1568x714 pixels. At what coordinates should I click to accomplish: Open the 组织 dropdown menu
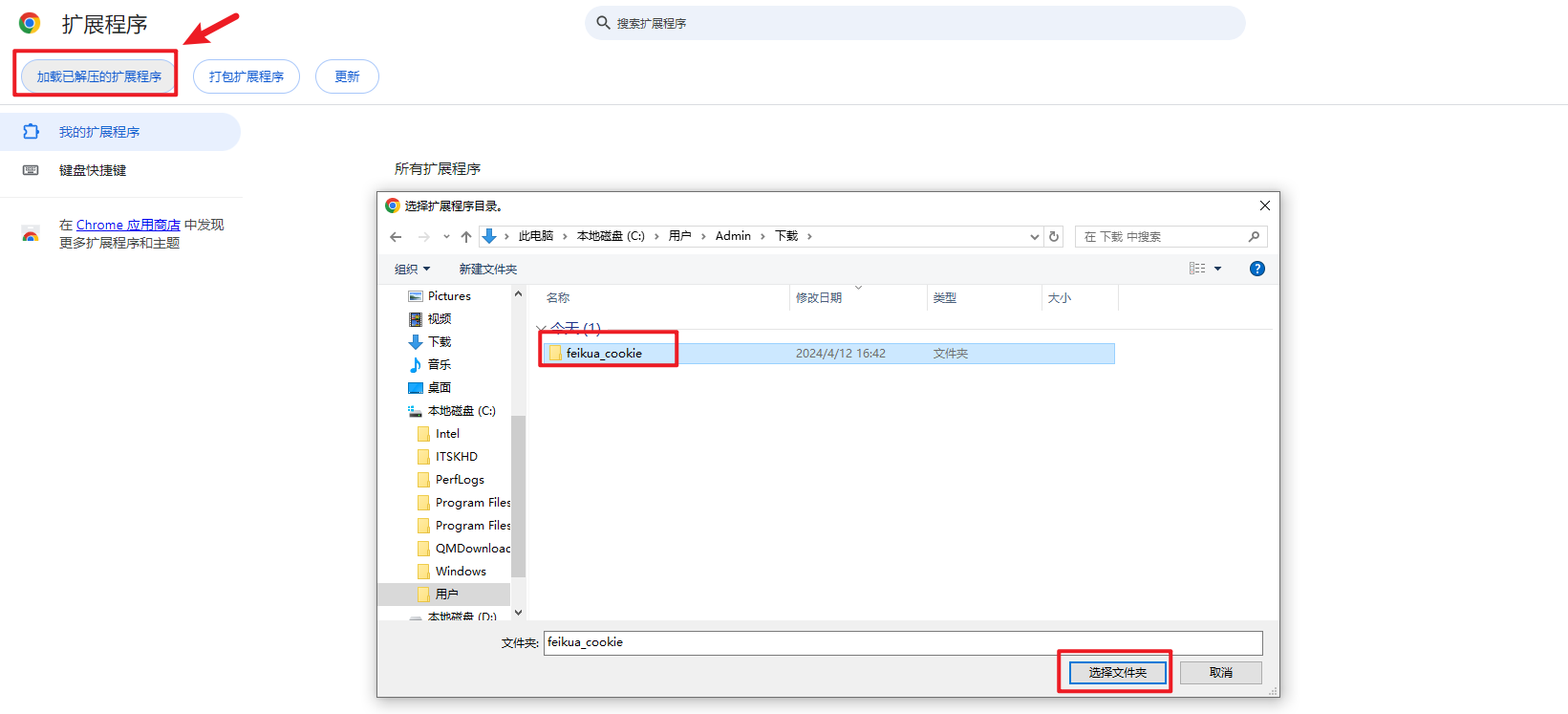coord(413,270)
